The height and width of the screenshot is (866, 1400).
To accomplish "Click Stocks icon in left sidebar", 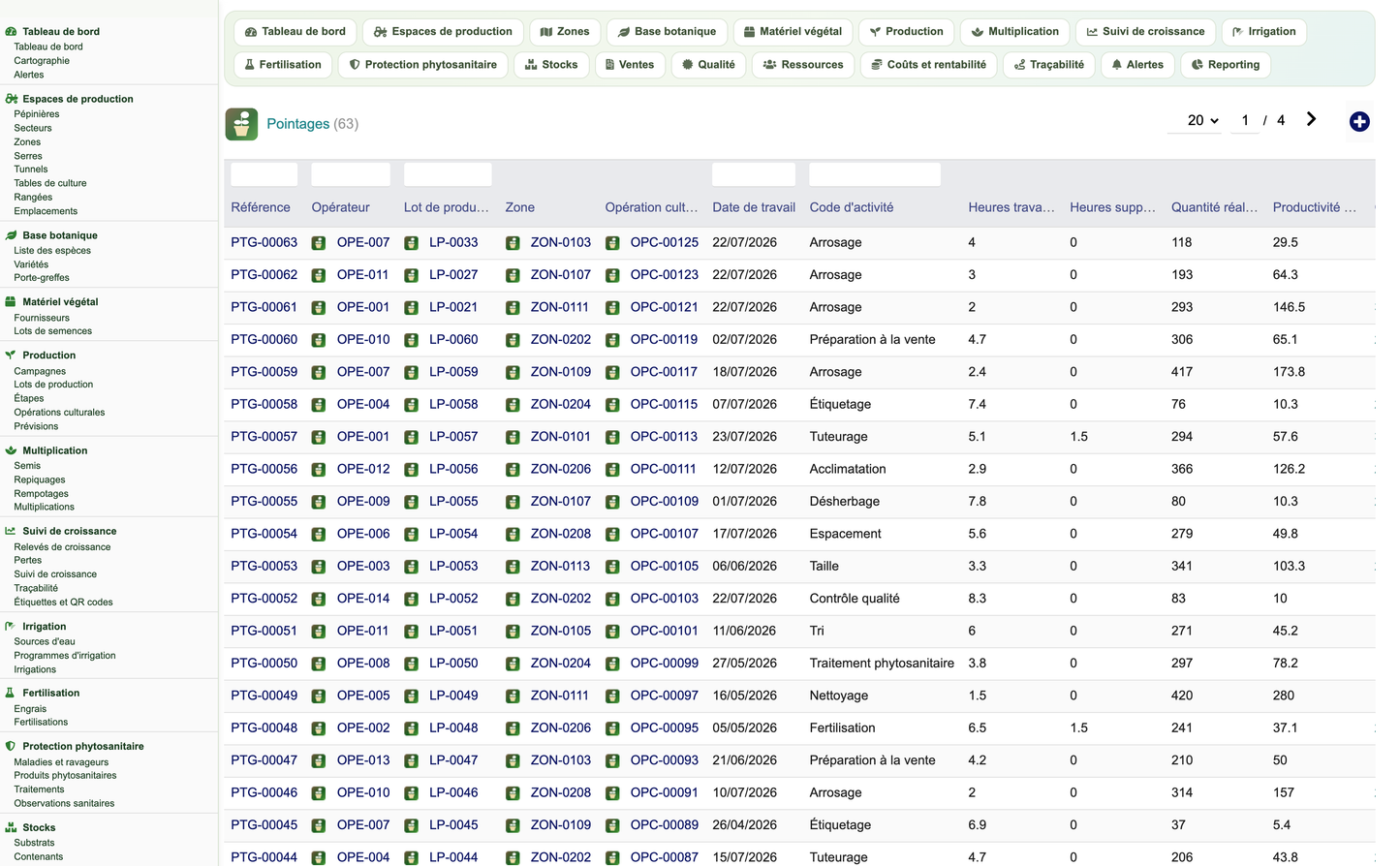I will pyautogui.click(x=11, y=827).
